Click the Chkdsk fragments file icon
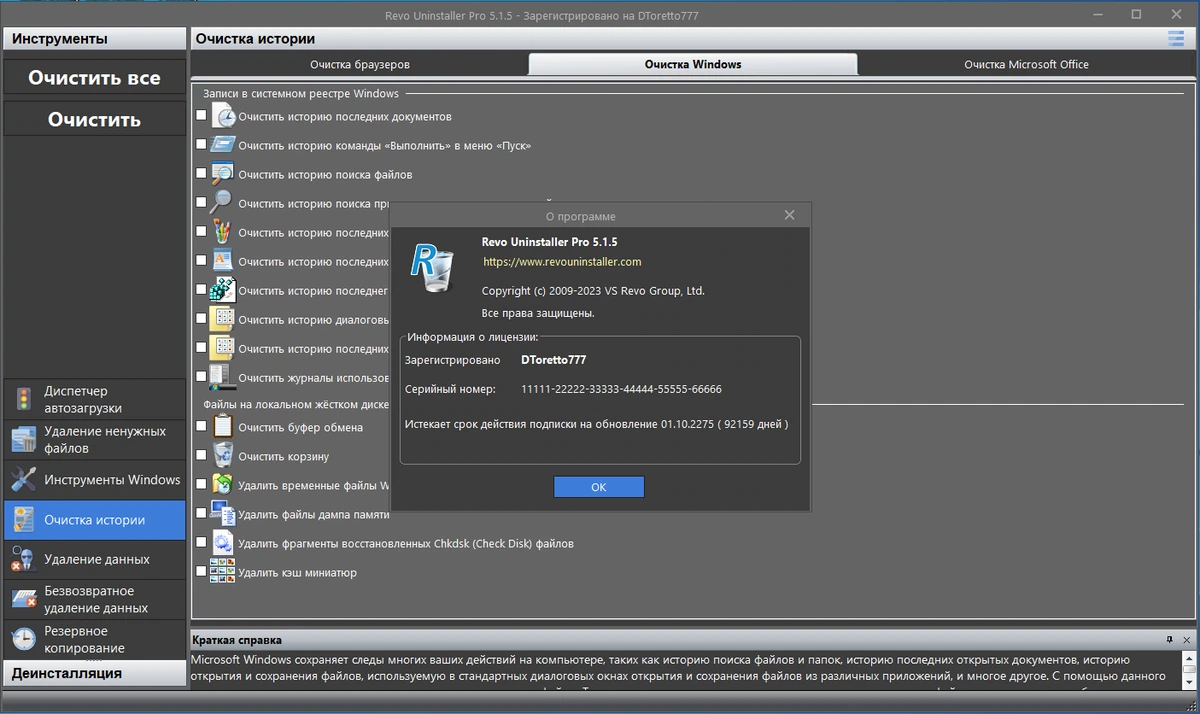 point(222,543)
